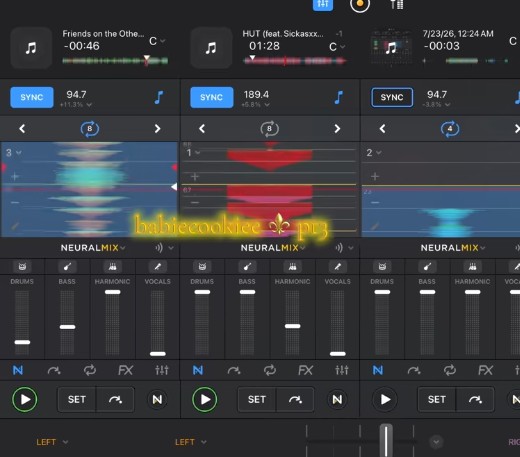This screenshot has width=520, height=457.
Task: Mute vocals microphone icon on Friends on the Other deck
Action: pos(158,267)
